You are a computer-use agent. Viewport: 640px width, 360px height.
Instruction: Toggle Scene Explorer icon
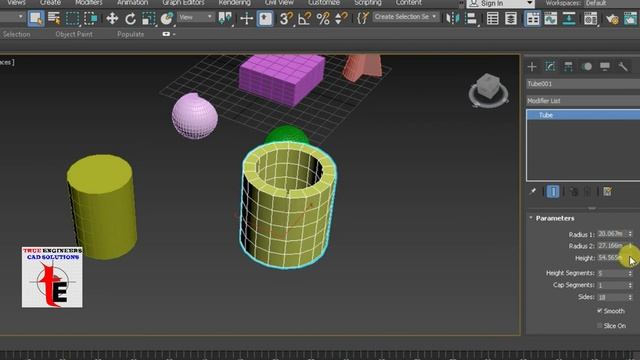[x=493, y=18]
